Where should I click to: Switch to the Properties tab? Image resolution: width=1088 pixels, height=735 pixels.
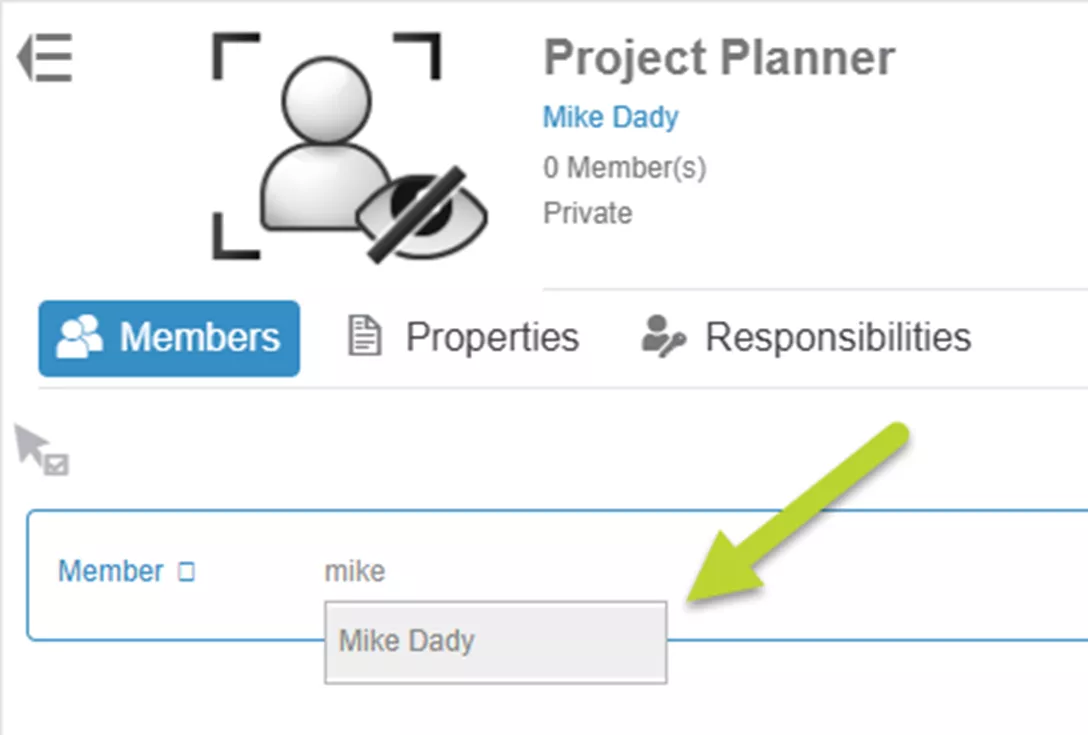coord(492,337)
